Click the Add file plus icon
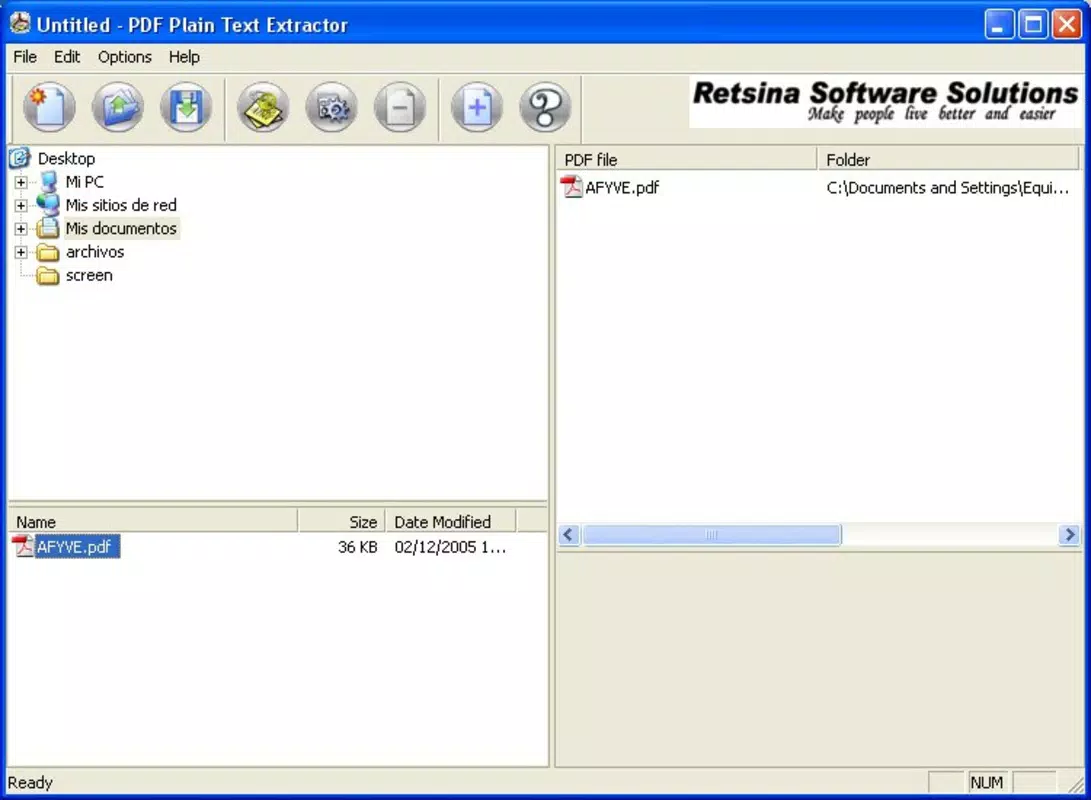This screenshot has width=1091, height=800. [x=477, y=107]
